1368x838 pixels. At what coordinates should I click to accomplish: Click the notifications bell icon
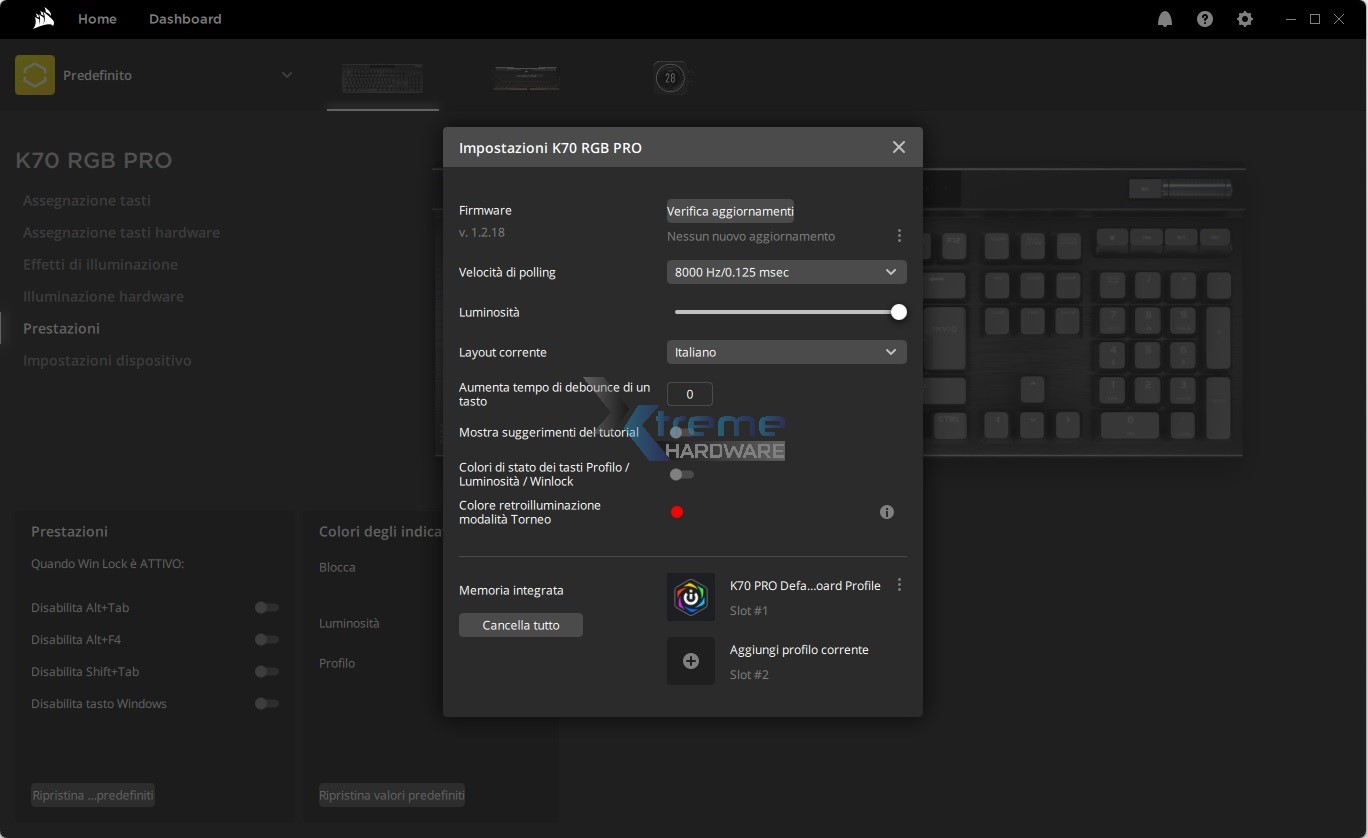1165,19
